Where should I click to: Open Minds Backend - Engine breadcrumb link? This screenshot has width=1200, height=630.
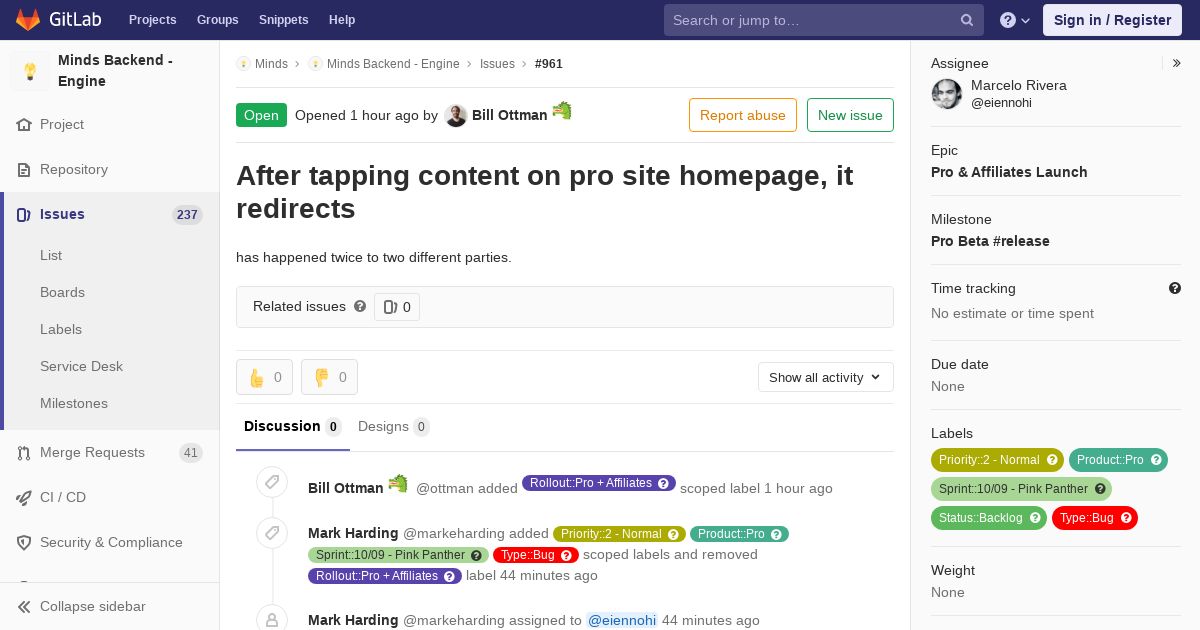pyautogui.click(x=393, y=64)
